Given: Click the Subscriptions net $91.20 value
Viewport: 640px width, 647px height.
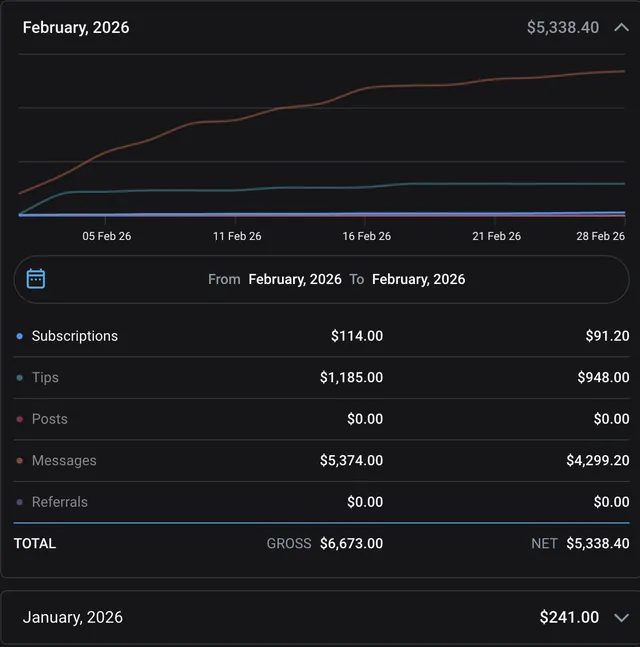Looking at the screenshot, I should [607, 336].
